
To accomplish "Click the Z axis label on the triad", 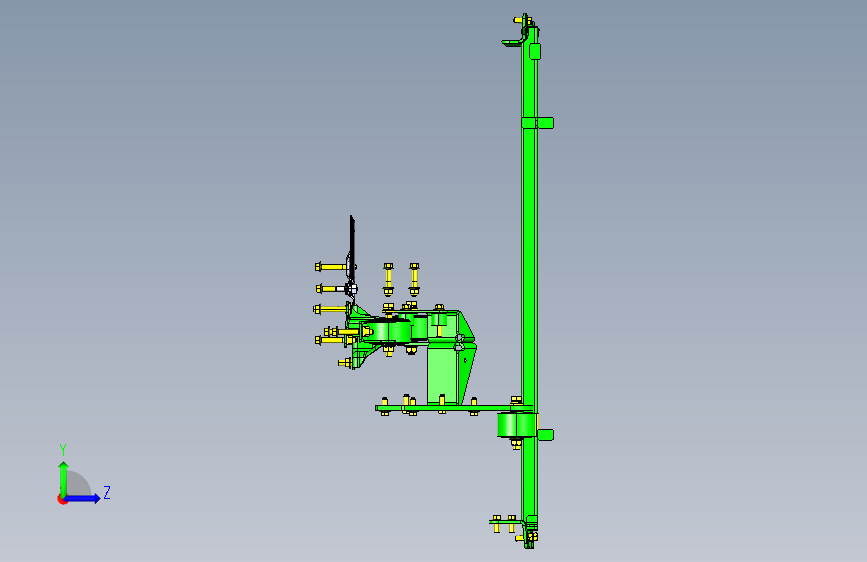I will 107,493.
